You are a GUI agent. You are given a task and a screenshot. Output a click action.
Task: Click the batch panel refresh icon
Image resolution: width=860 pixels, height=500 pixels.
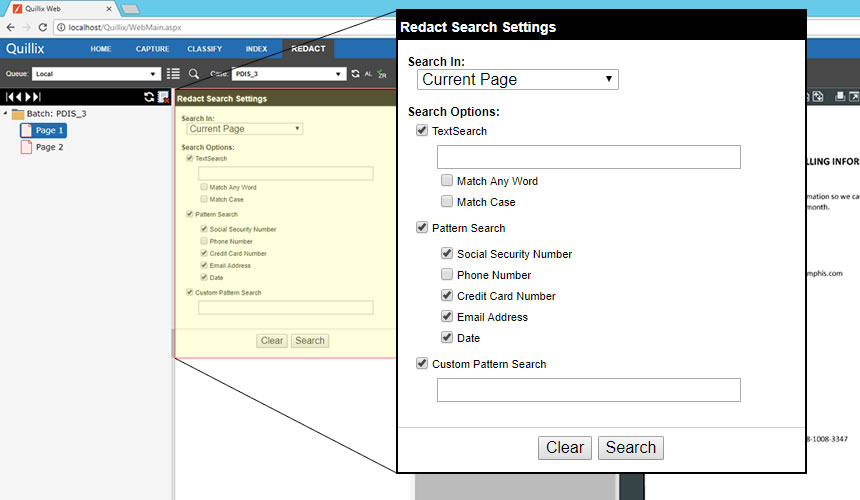point(149,97)
